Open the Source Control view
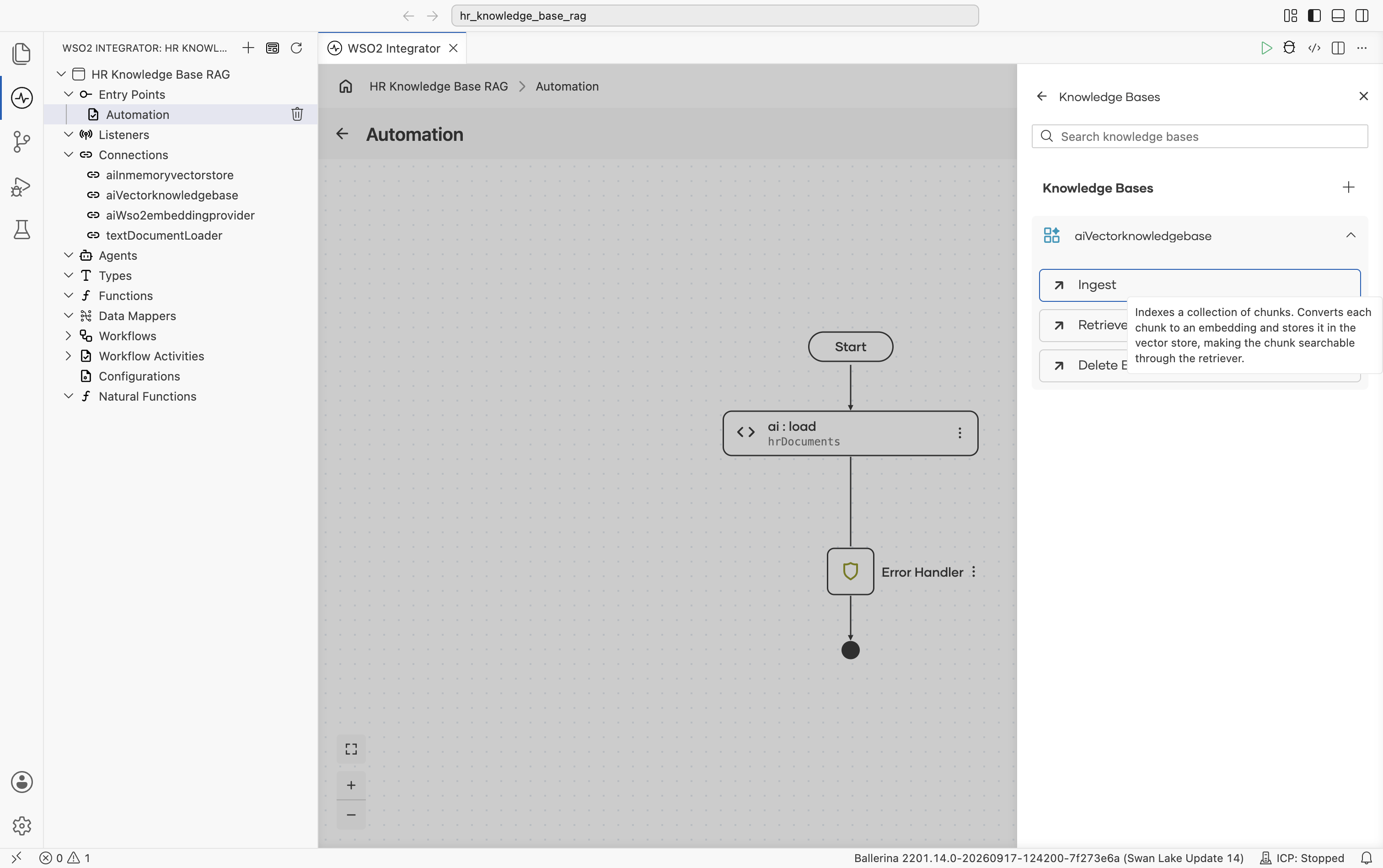This screenshot has height=868, width=1383. tap(21, 141)
